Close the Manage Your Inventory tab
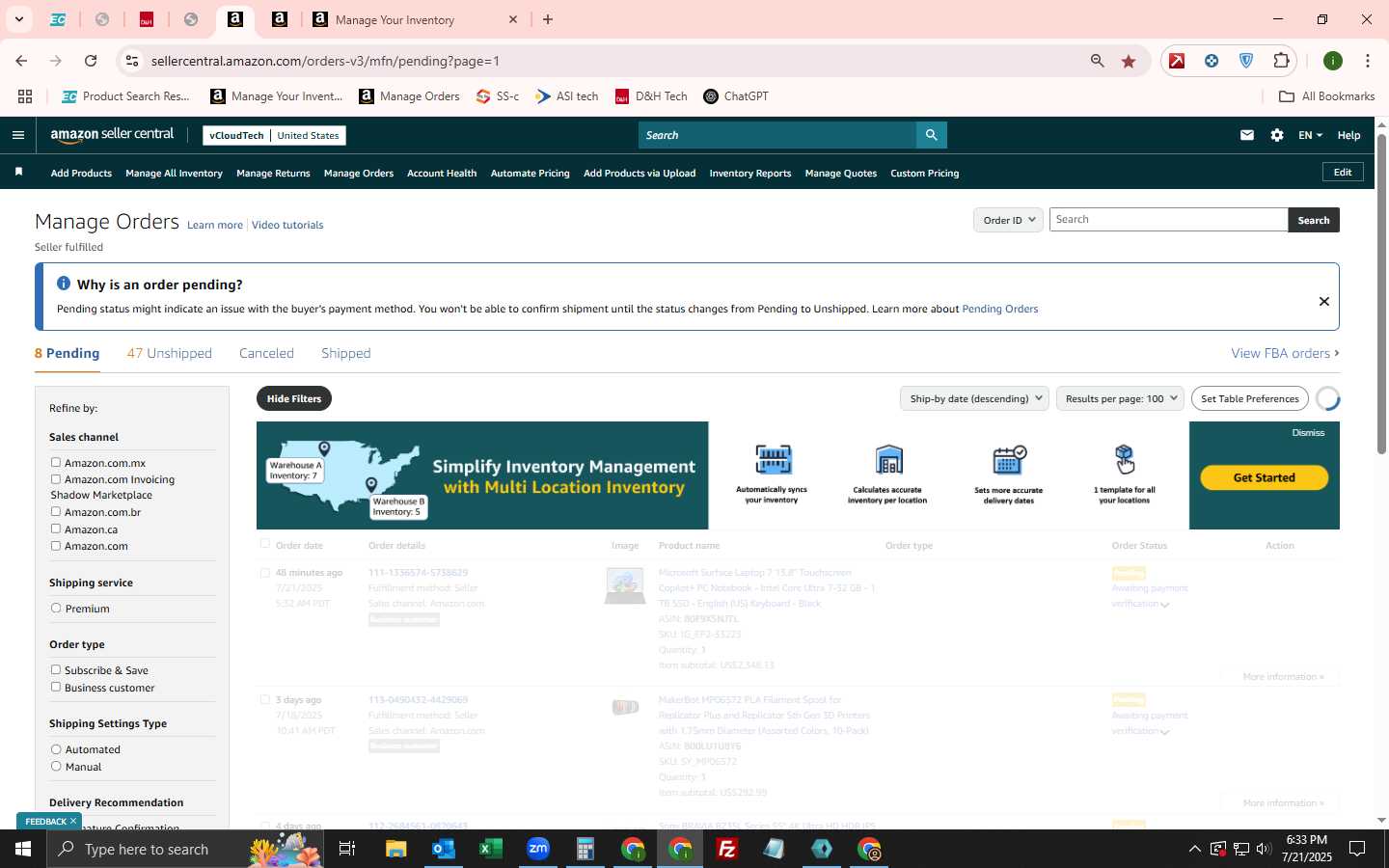Image resolution: width=1389 pixels, height=868 pixels. tap(513, 19)
